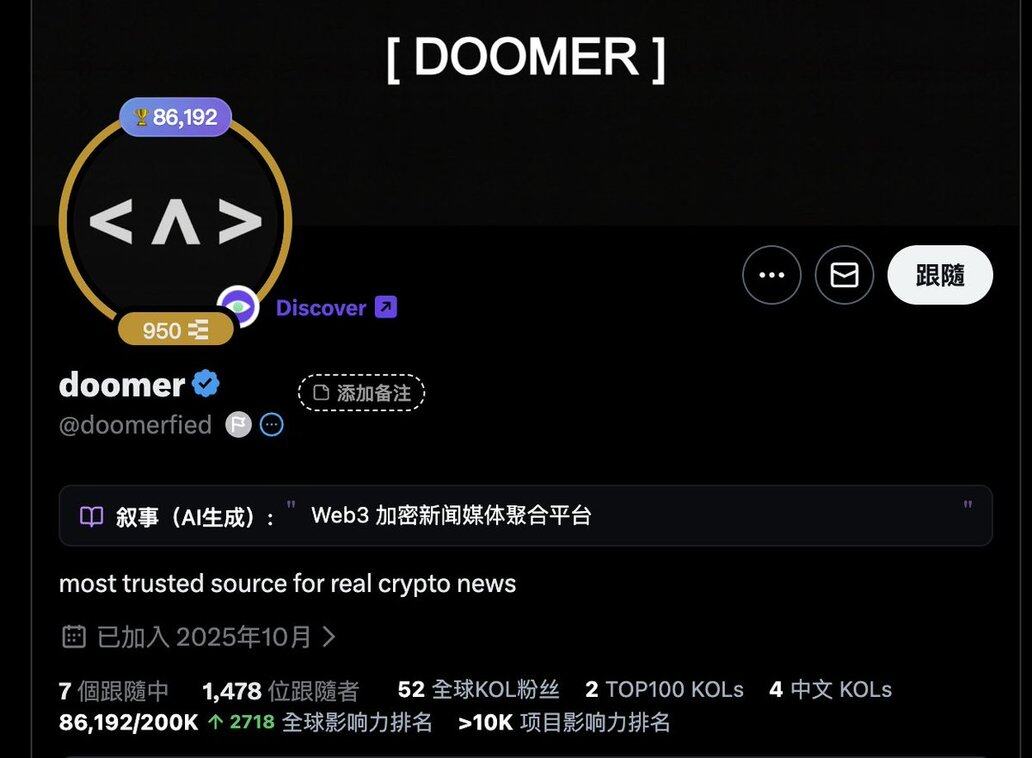Click the gold 950 score badge
The height and width of the screenshot is (758, 1032).
176,330
